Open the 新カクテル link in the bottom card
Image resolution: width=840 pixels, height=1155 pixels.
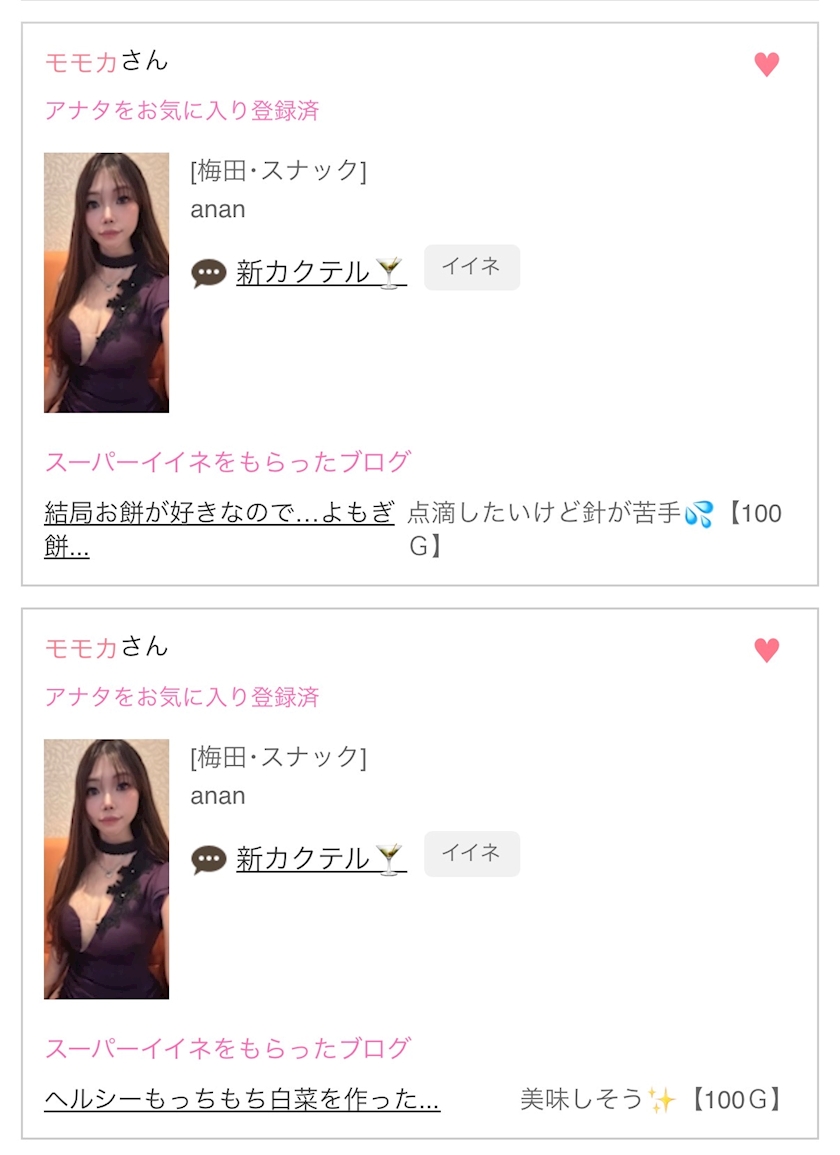coord(320,858)
